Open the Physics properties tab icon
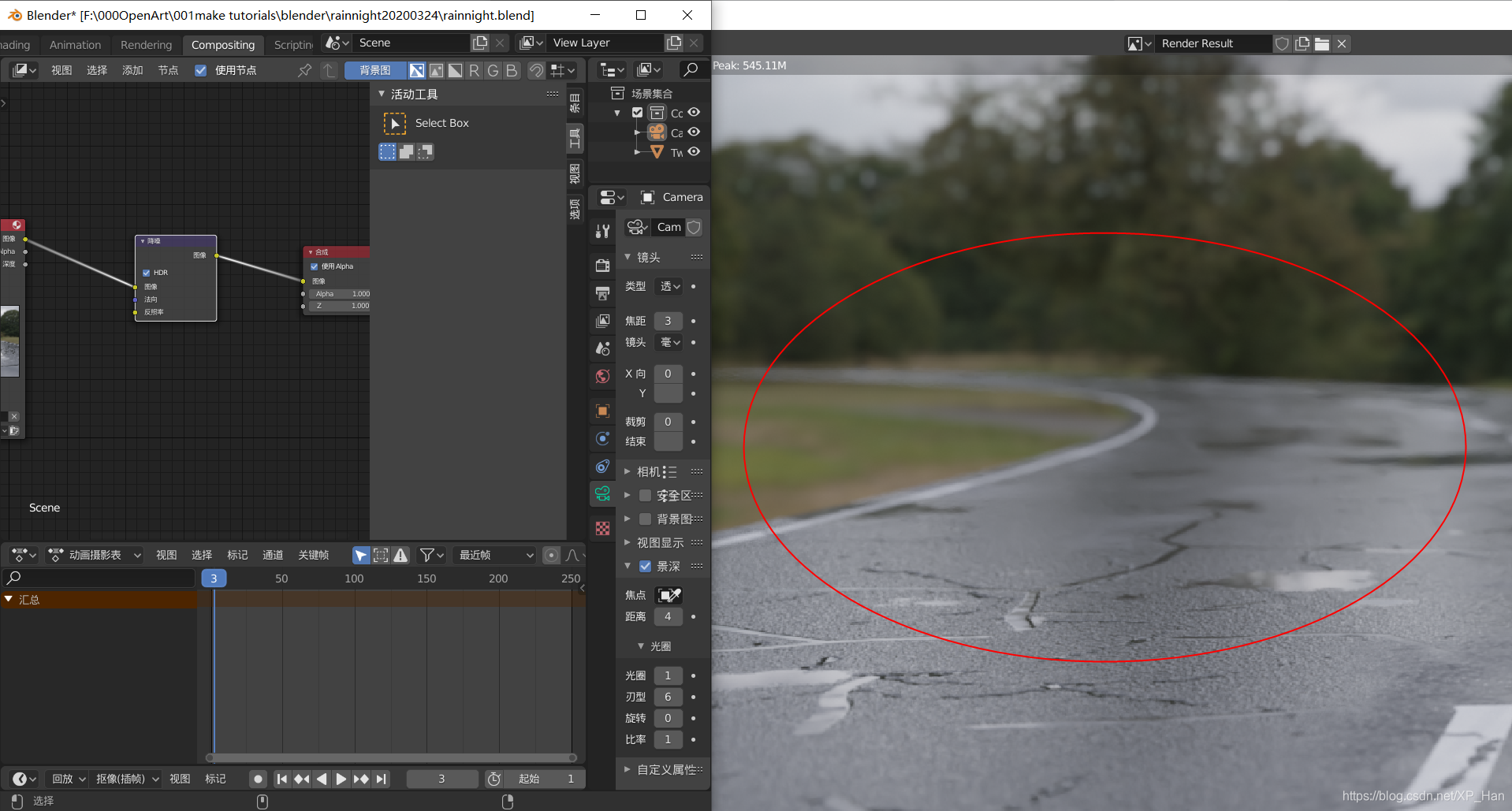Viewport: 1512px width, 811px height. point(602,438)
